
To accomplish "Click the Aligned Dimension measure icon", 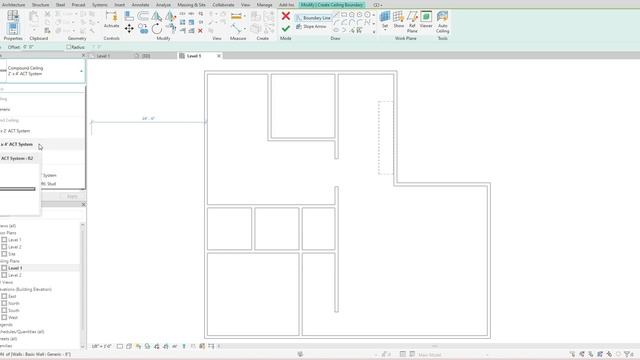I will (236, 16).
